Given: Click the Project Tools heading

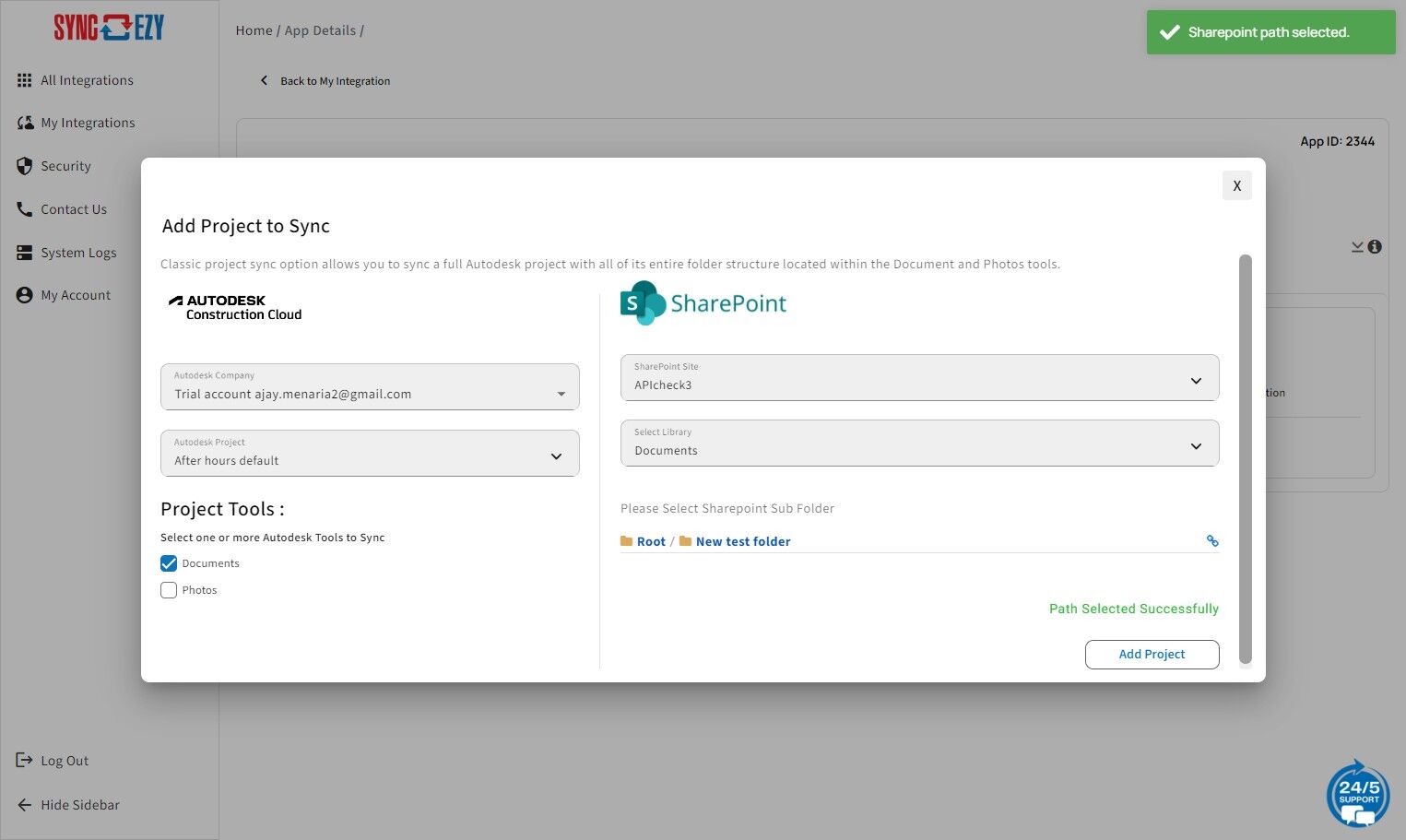Looking at the screenshot, I should pyautogui.click(x=222, y=509).
